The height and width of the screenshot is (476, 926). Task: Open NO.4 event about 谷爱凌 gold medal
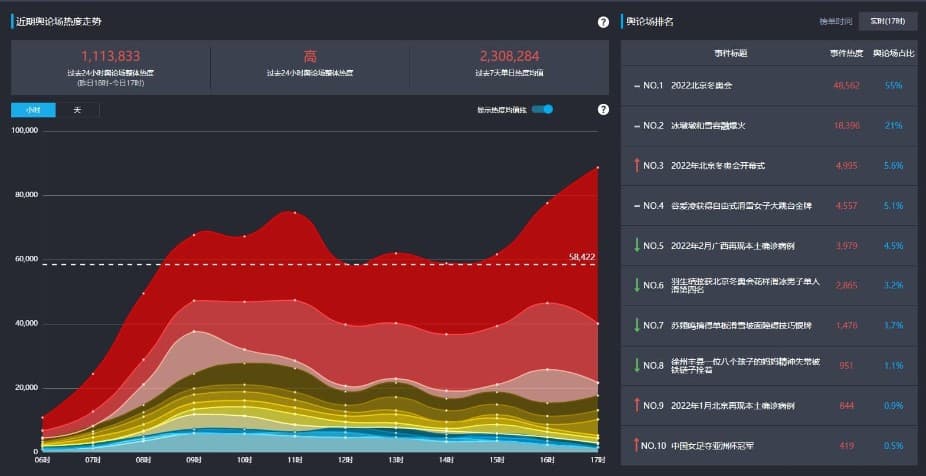741,206
